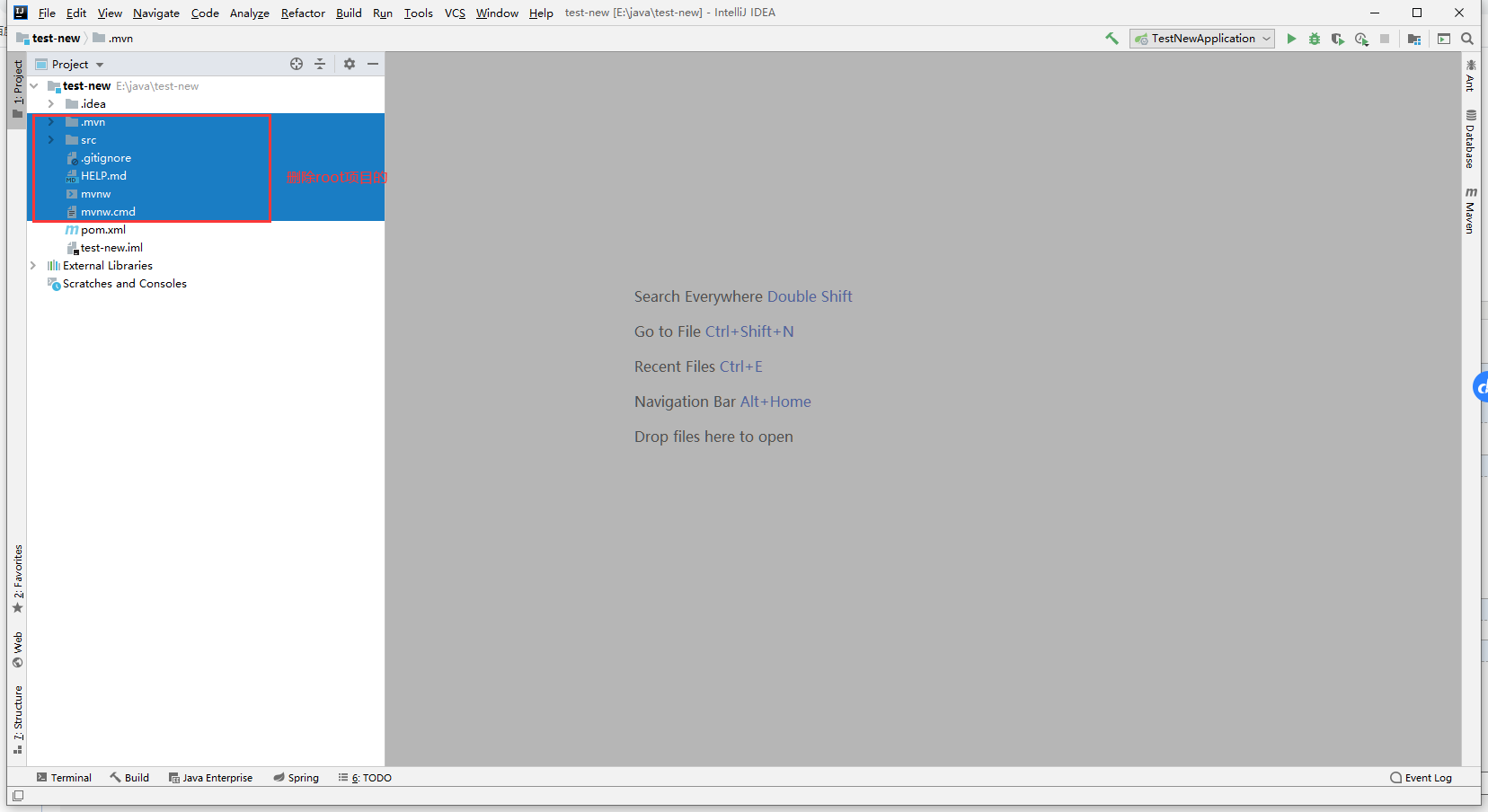The image size is (1488, 812).
Task: Build the project with the hammer icon
Action: (1112, 39)
